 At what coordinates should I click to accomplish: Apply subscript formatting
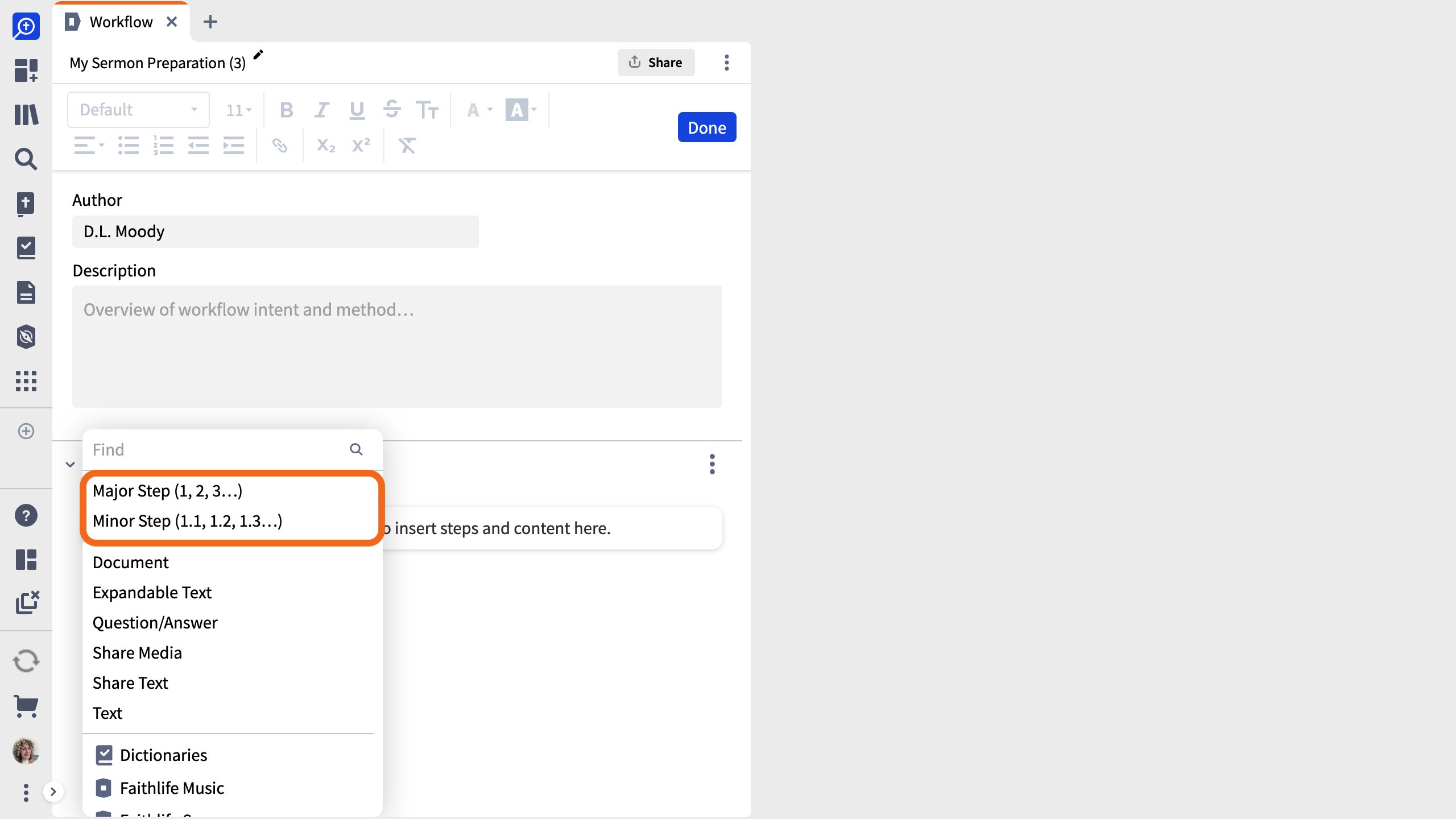pos(326,146)
